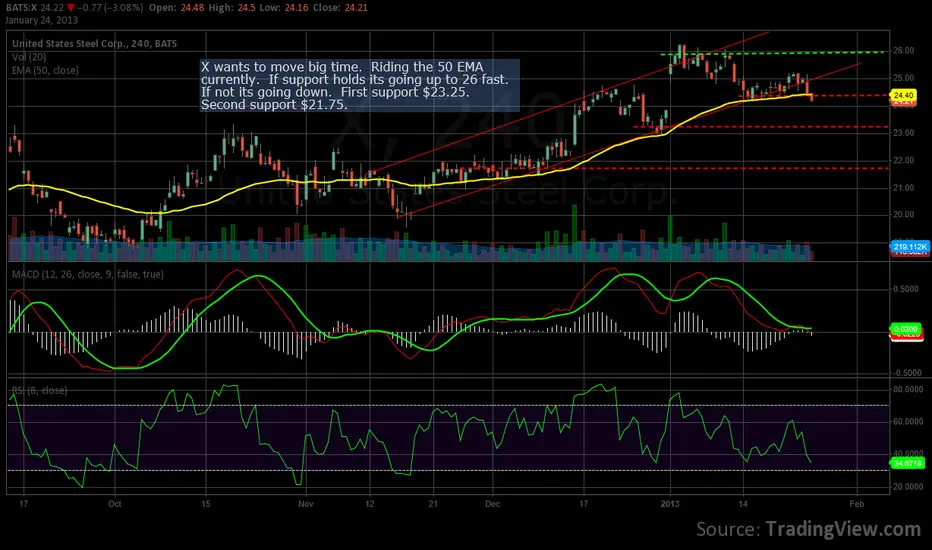Click the Oct label on time axis

115,504
